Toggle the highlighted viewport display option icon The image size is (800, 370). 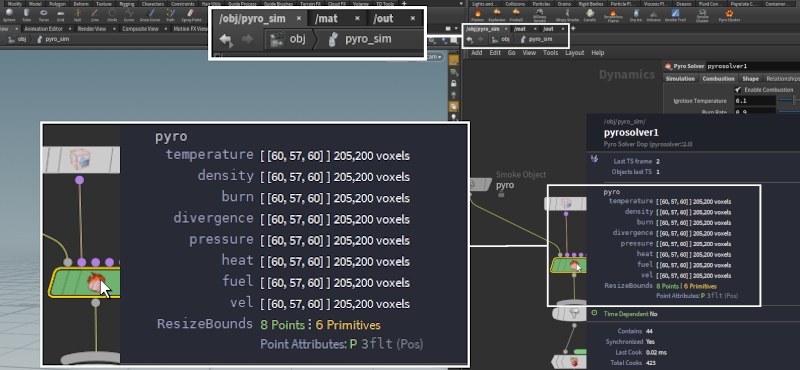(x=454, y=107)
